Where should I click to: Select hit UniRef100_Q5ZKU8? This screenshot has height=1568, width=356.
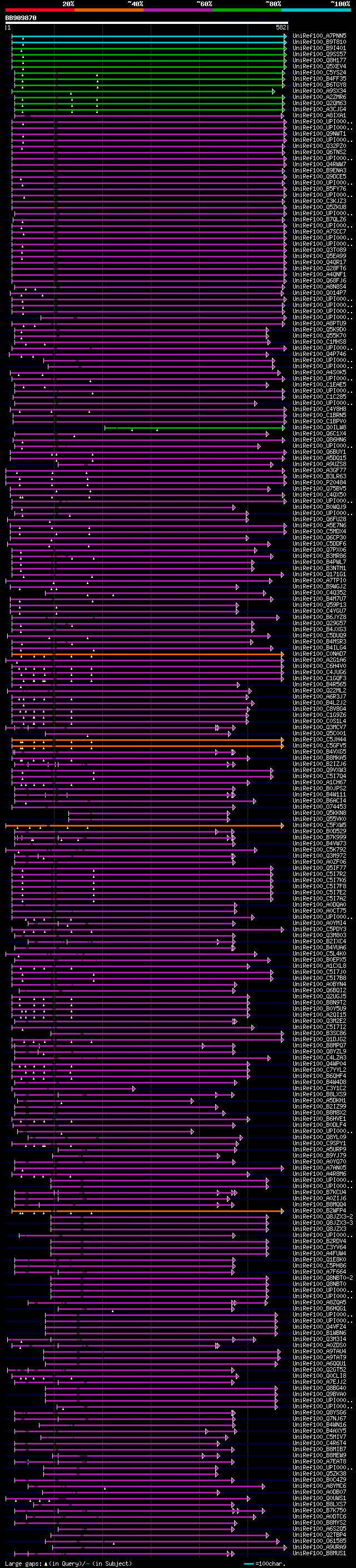pyautogui.click(x=319, y=207)
